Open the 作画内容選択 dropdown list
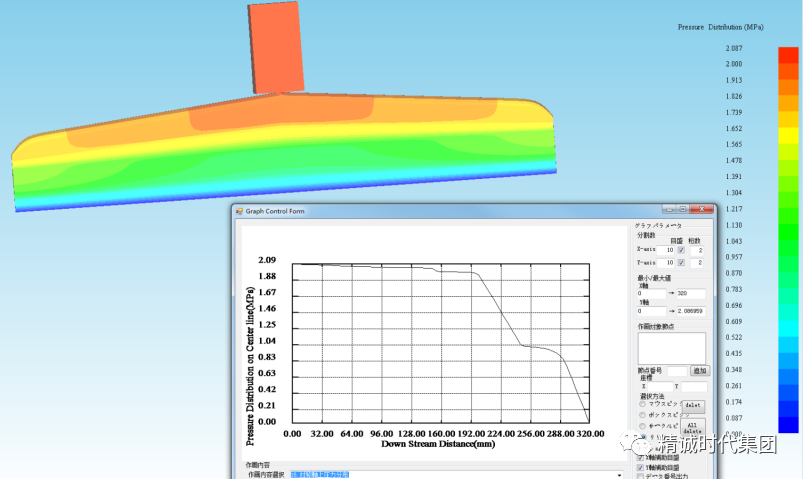 click(456, 475)
